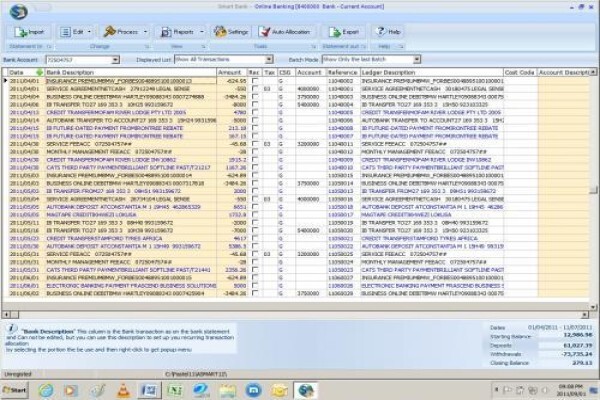Run Auto Allocation from the toolbar
The height and width of the screenshot is (400, 600).
click(x=285, y=32)
